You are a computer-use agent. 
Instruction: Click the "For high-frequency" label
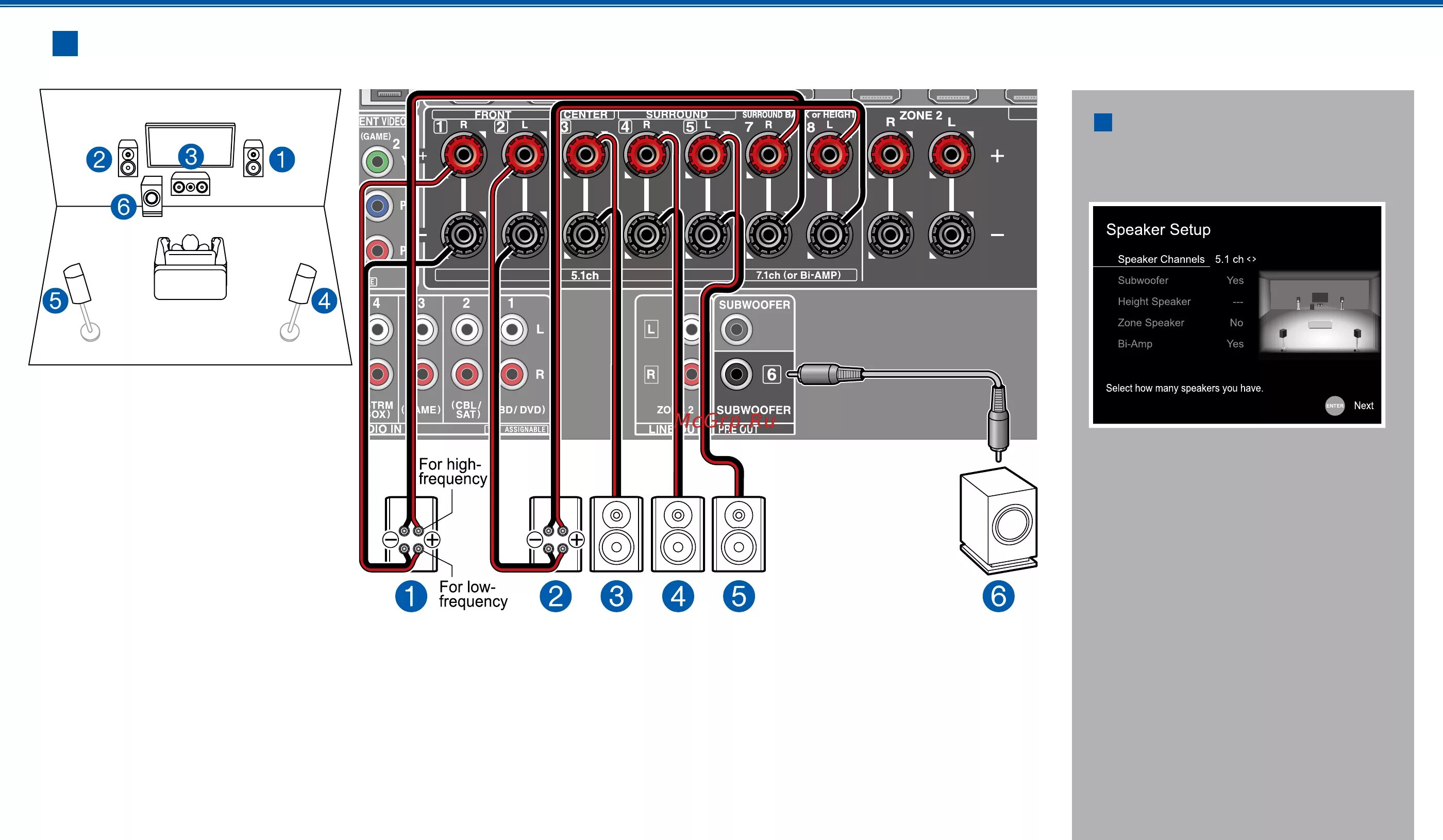pos(452,471)
